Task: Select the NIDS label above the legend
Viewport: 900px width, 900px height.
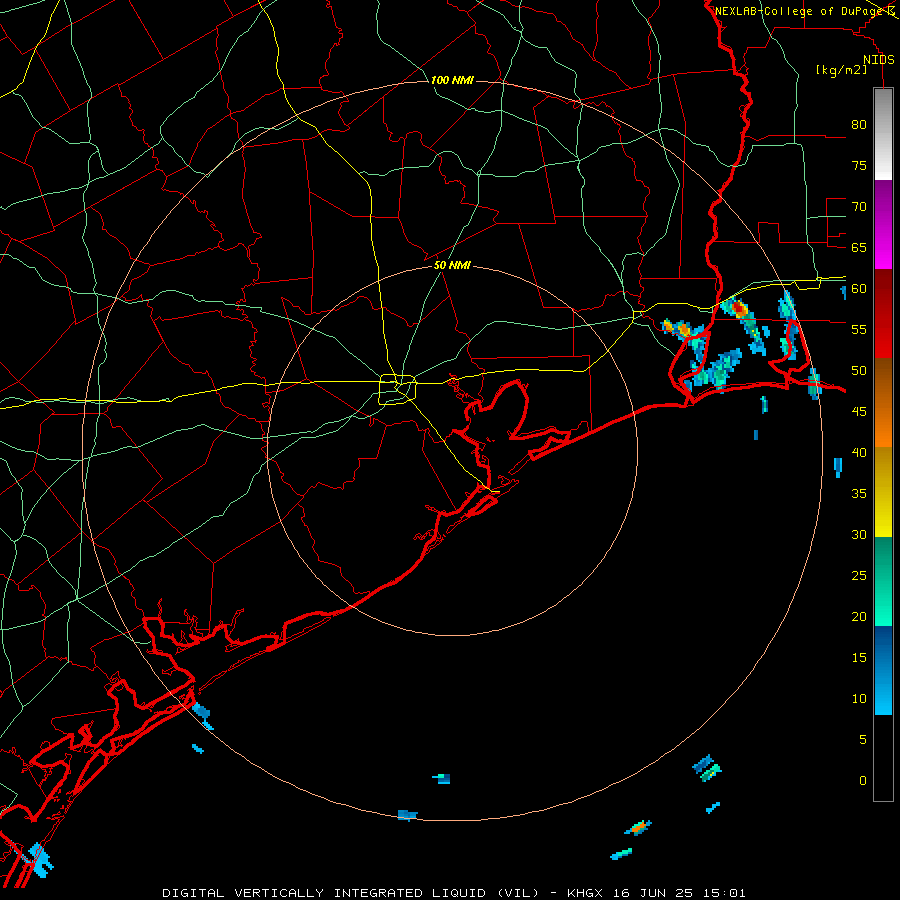Action: coord(878,60)
